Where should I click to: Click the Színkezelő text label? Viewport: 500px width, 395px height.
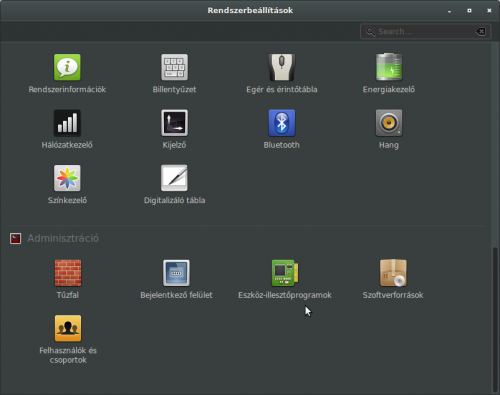coord(67,200)
